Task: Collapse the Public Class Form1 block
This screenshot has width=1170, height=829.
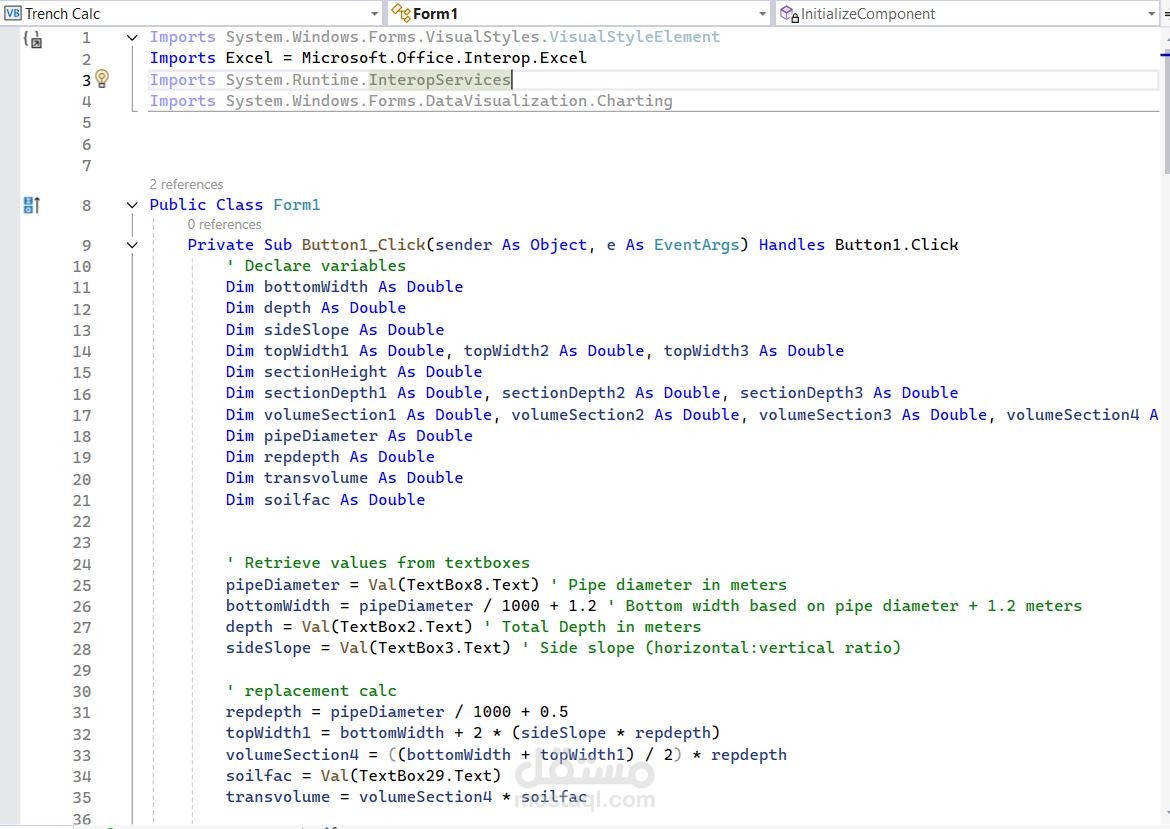Action: 132,204
